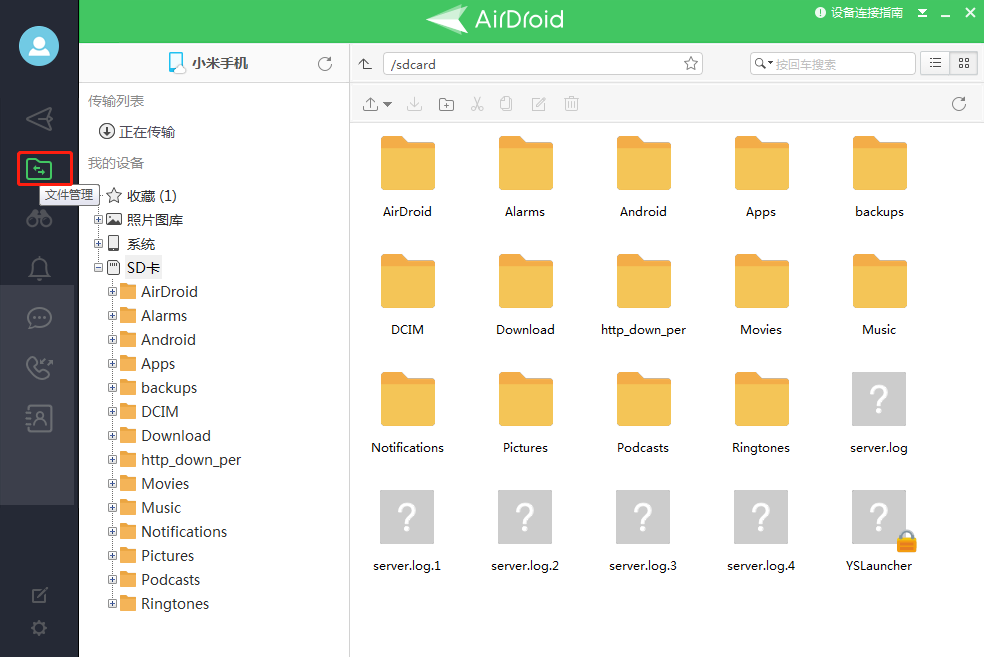Image resolution: width=984 pixels, height=657 pixels.
Task: Click the delete trash icon
Action: pyautogui.click(x=571, y=104)
